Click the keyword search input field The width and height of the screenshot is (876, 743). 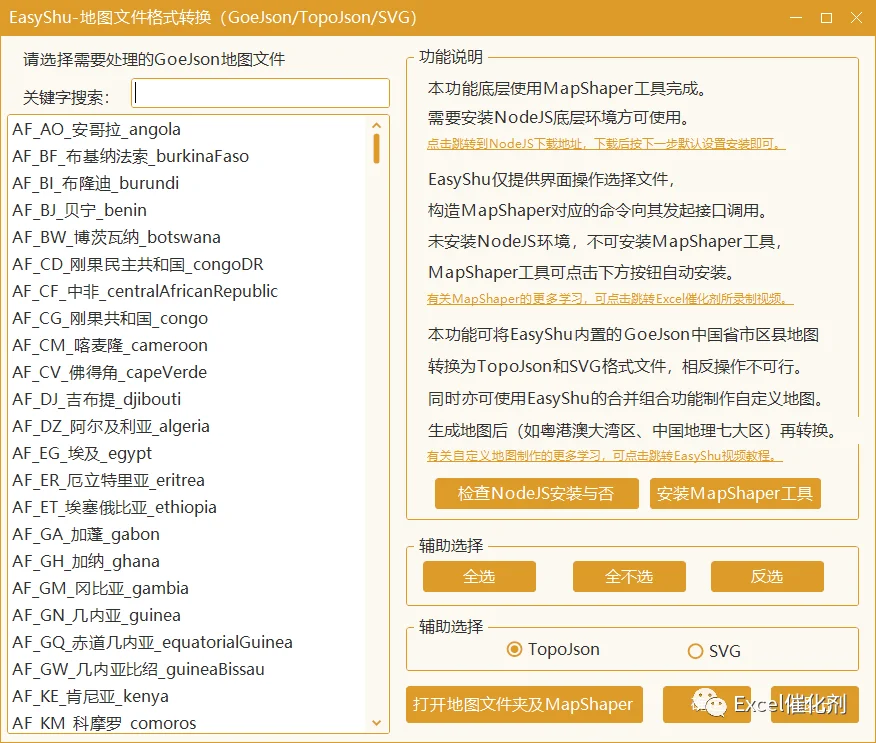click(260, 93)
